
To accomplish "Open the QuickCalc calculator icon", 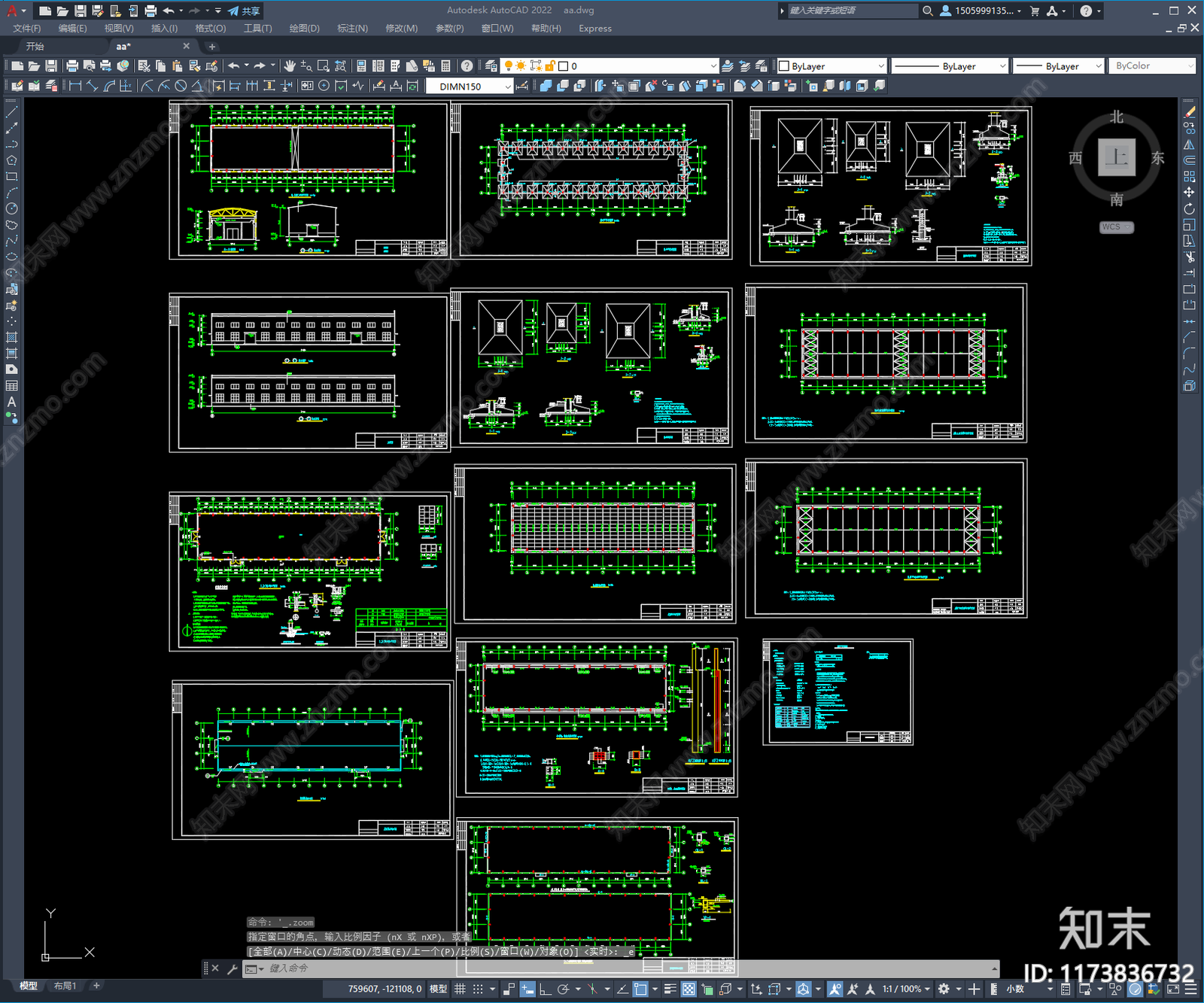I will point(445,66).
